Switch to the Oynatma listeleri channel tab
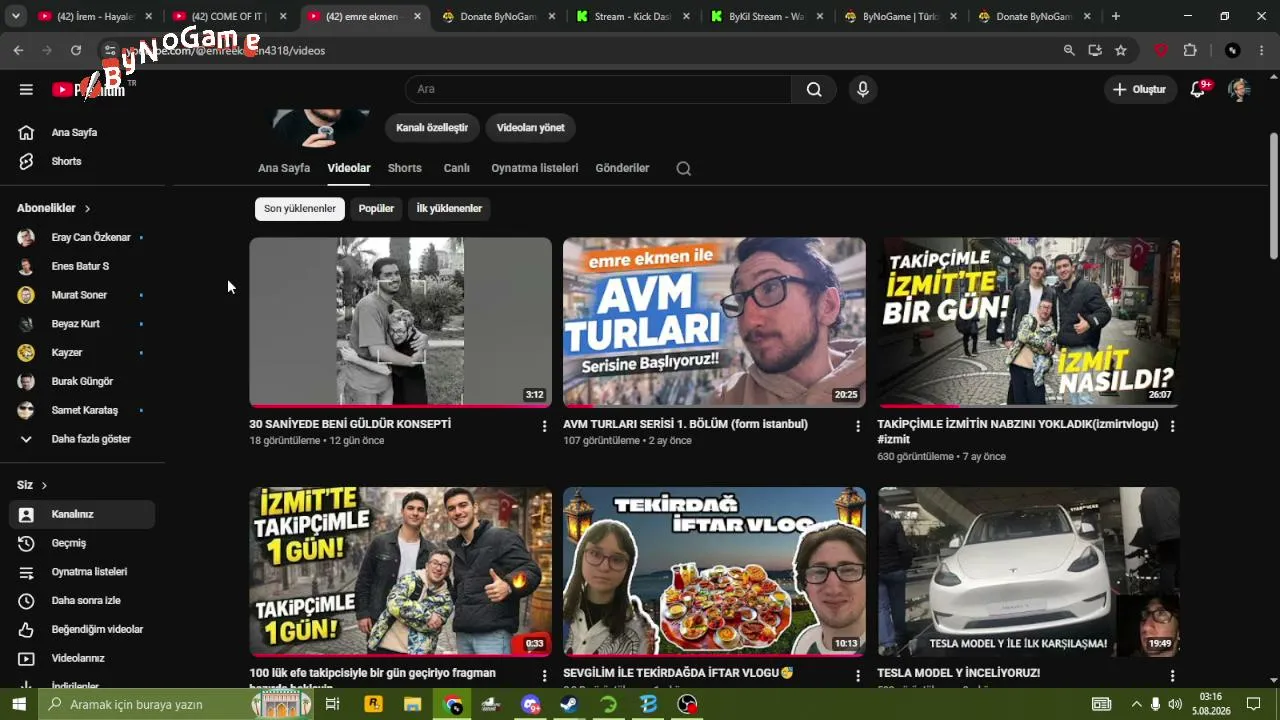Image resolution: width=1280 pixels, height=720 pixels. coord(535,168)
